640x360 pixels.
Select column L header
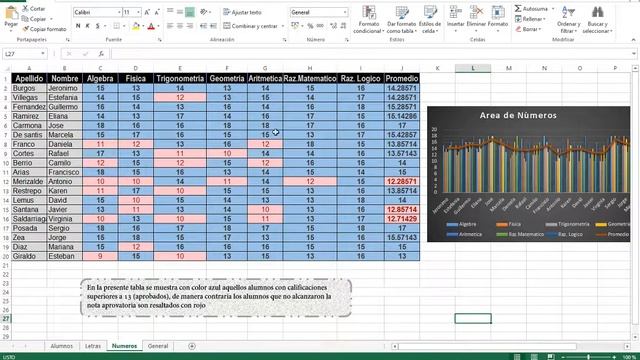(473, 68)
